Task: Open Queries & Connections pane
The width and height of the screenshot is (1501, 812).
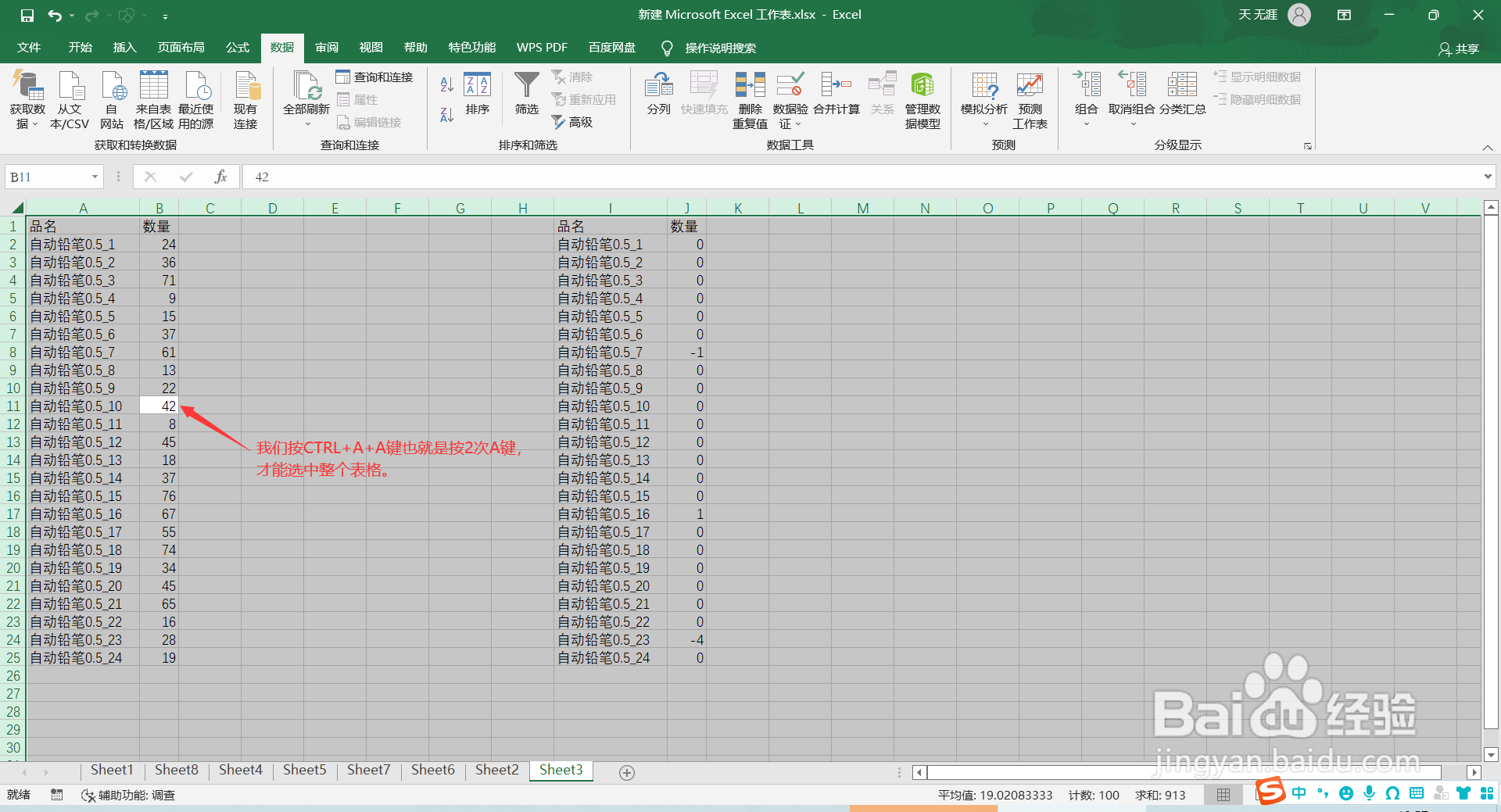Action: click(374, 77)
